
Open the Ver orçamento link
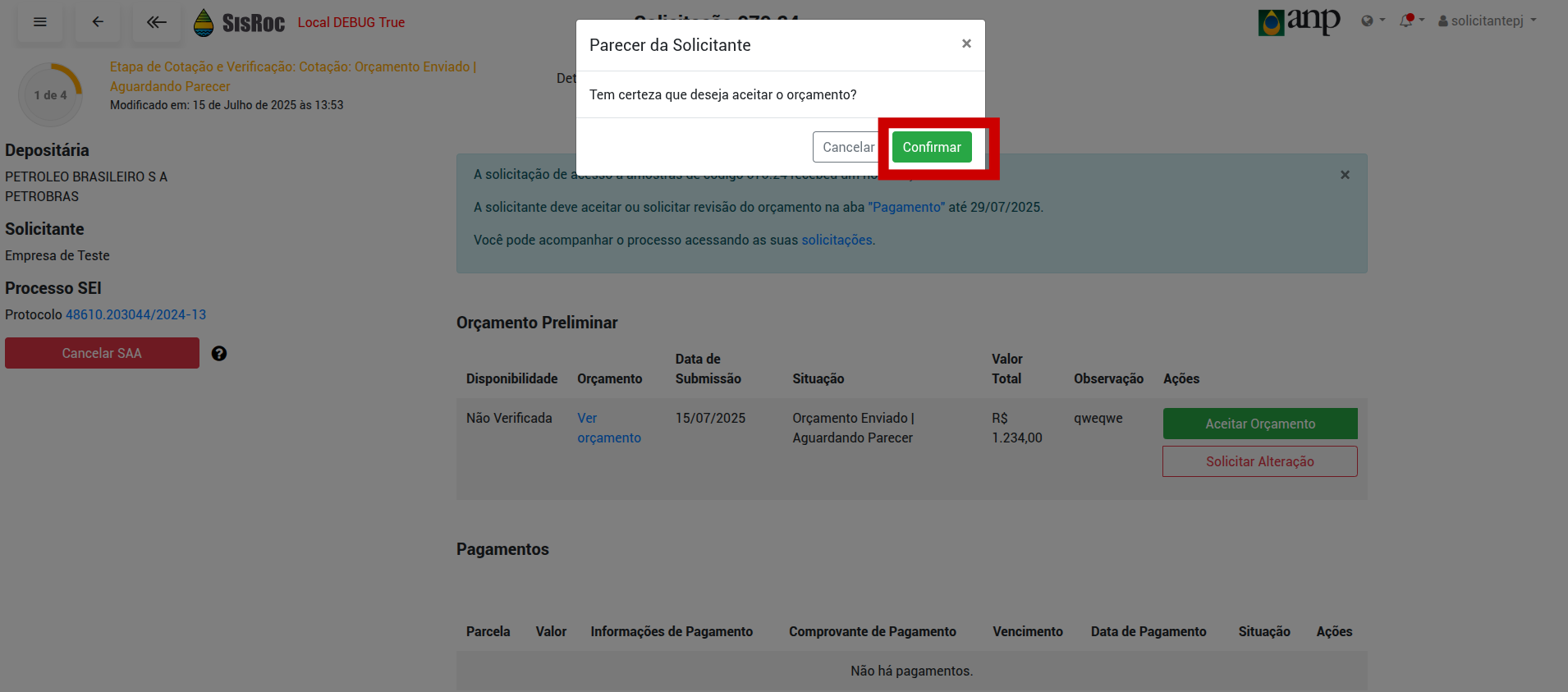pos(608,428)
